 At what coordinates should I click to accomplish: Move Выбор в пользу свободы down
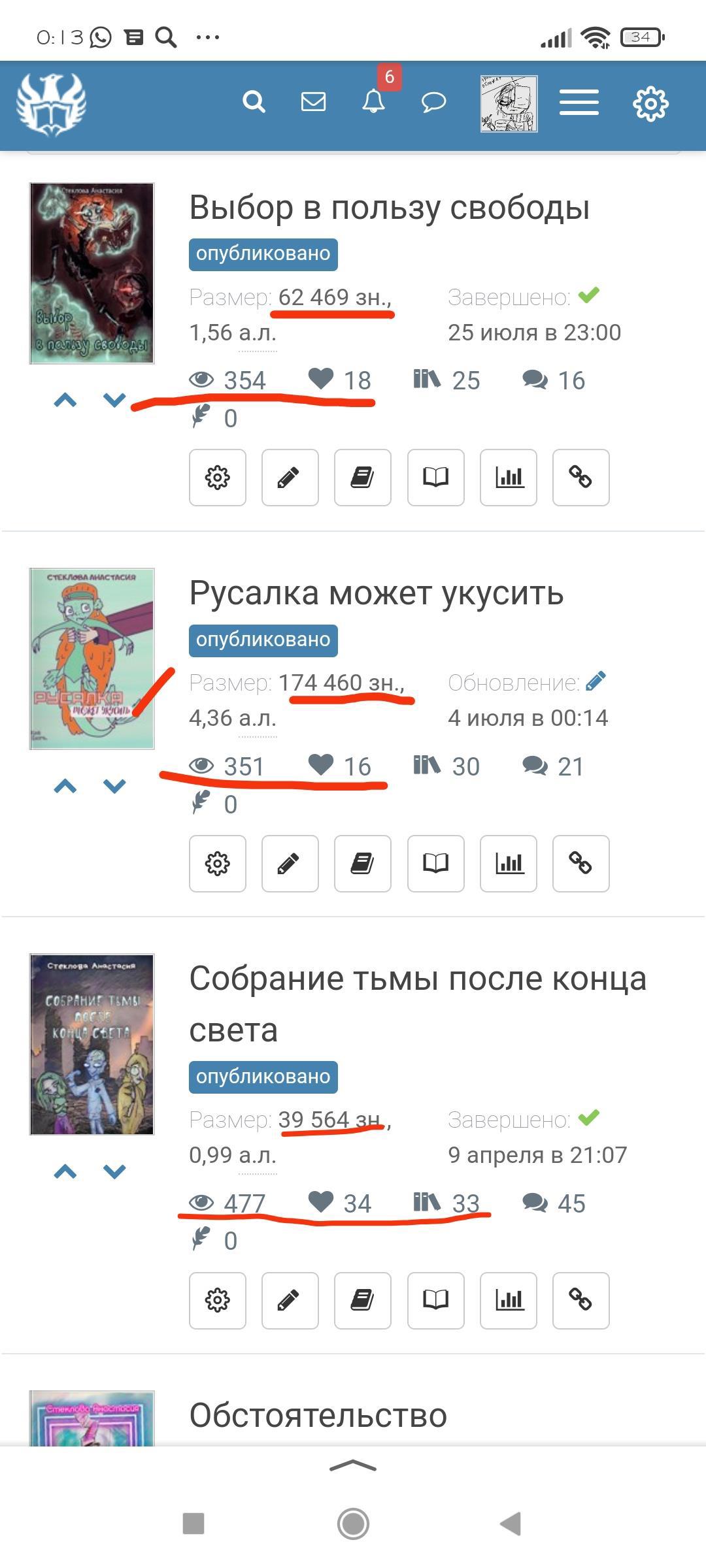114,400
